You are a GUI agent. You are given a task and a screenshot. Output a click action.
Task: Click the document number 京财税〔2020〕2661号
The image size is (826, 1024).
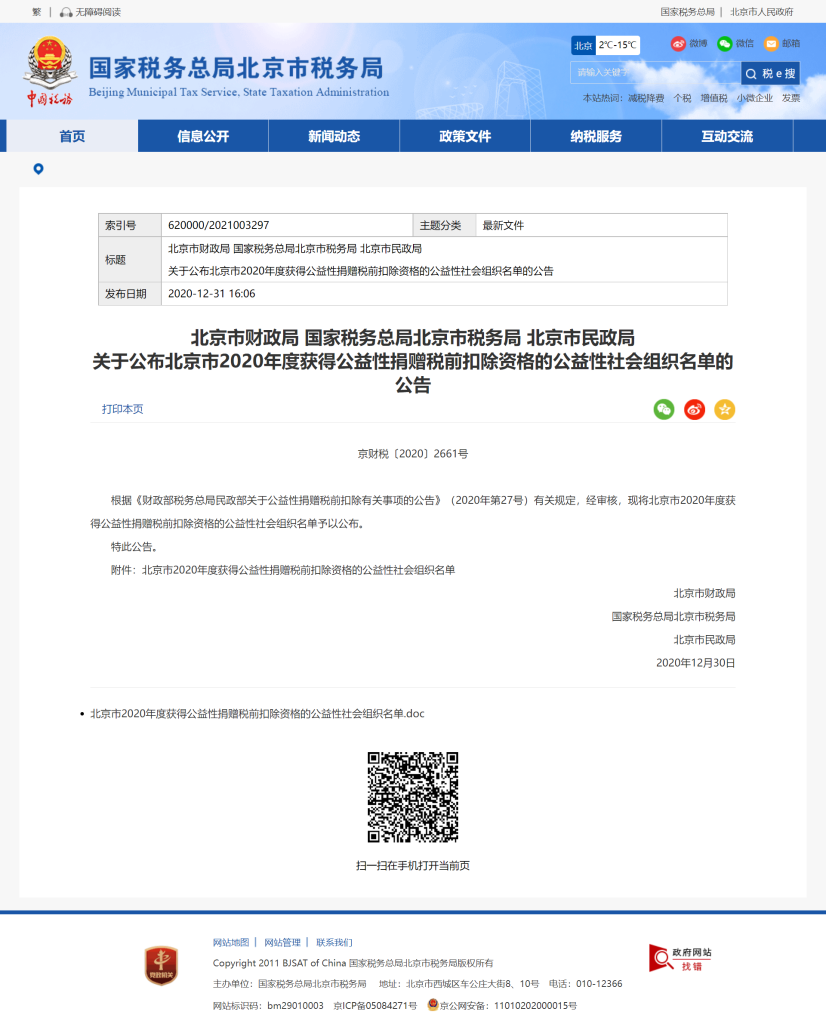click(x=413, y=454)
